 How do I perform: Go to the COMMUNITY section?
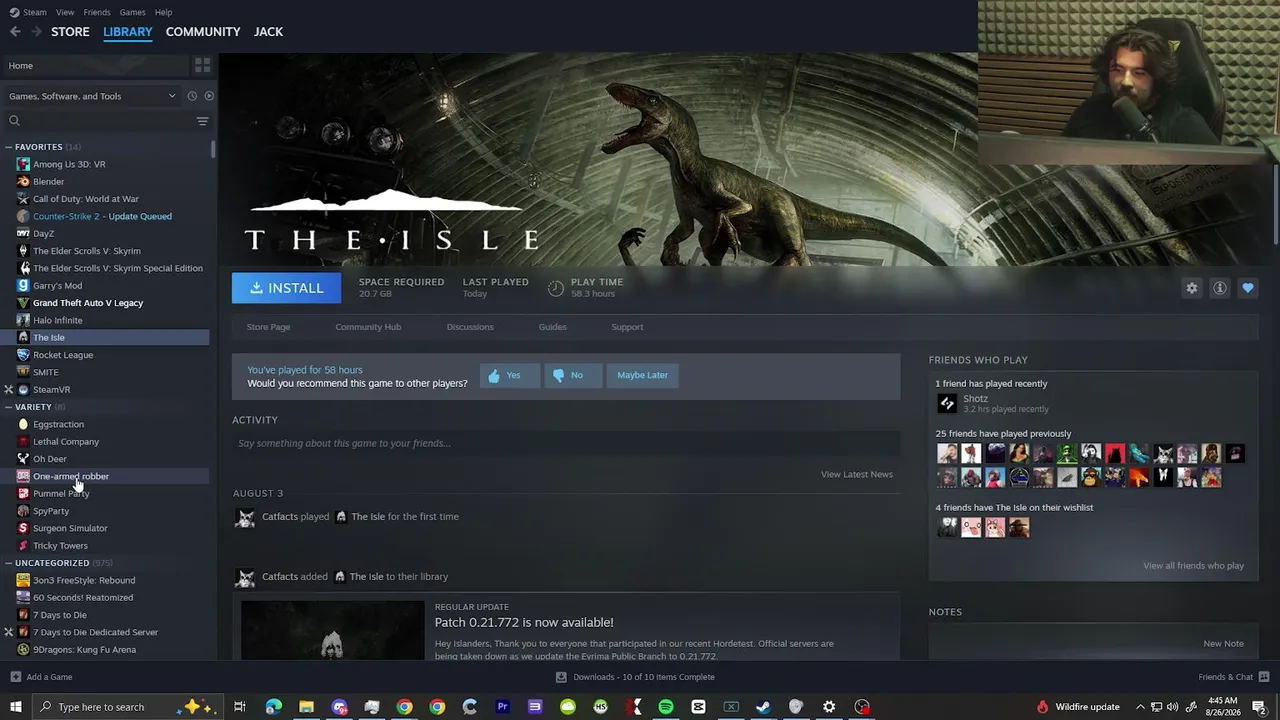(x=203, y=32)
